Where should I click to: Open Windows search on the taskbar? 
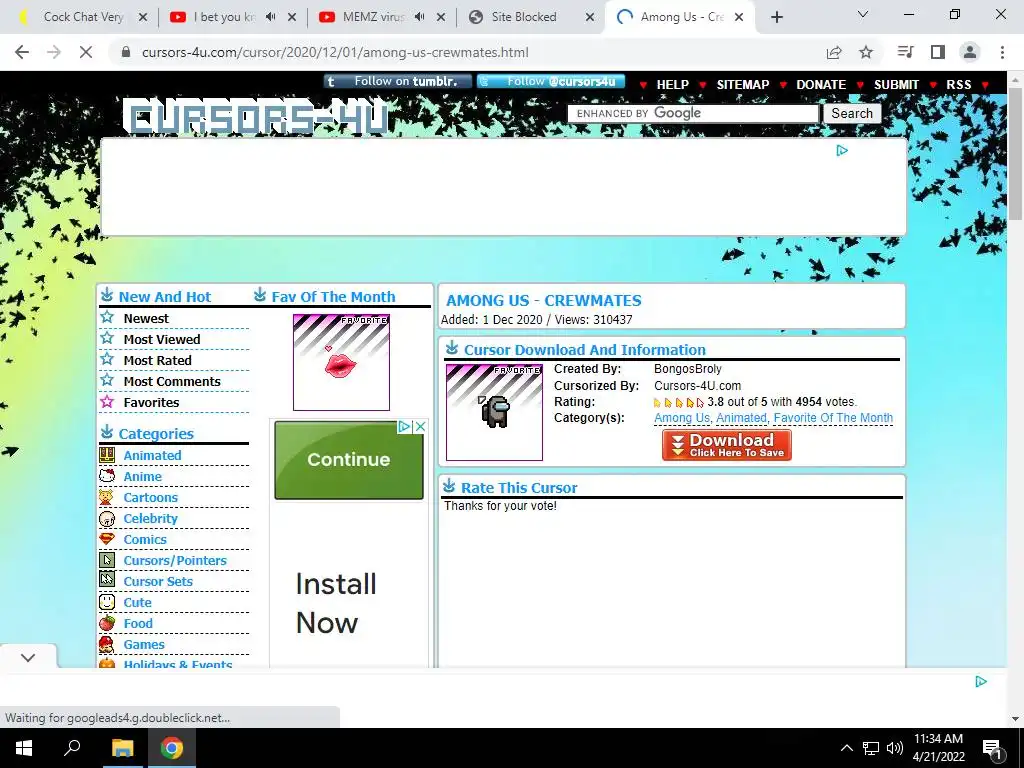(72, 748)
